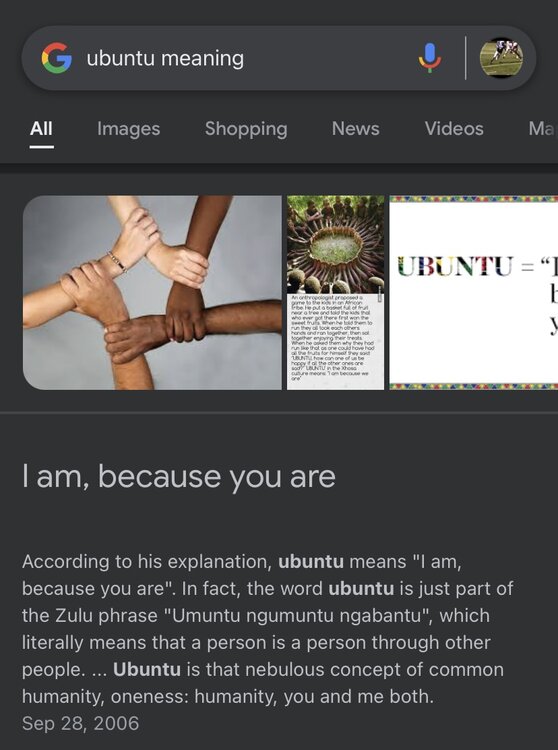558x750 pixels.
Task: Select the All results tab
Action: click(41, 129)
